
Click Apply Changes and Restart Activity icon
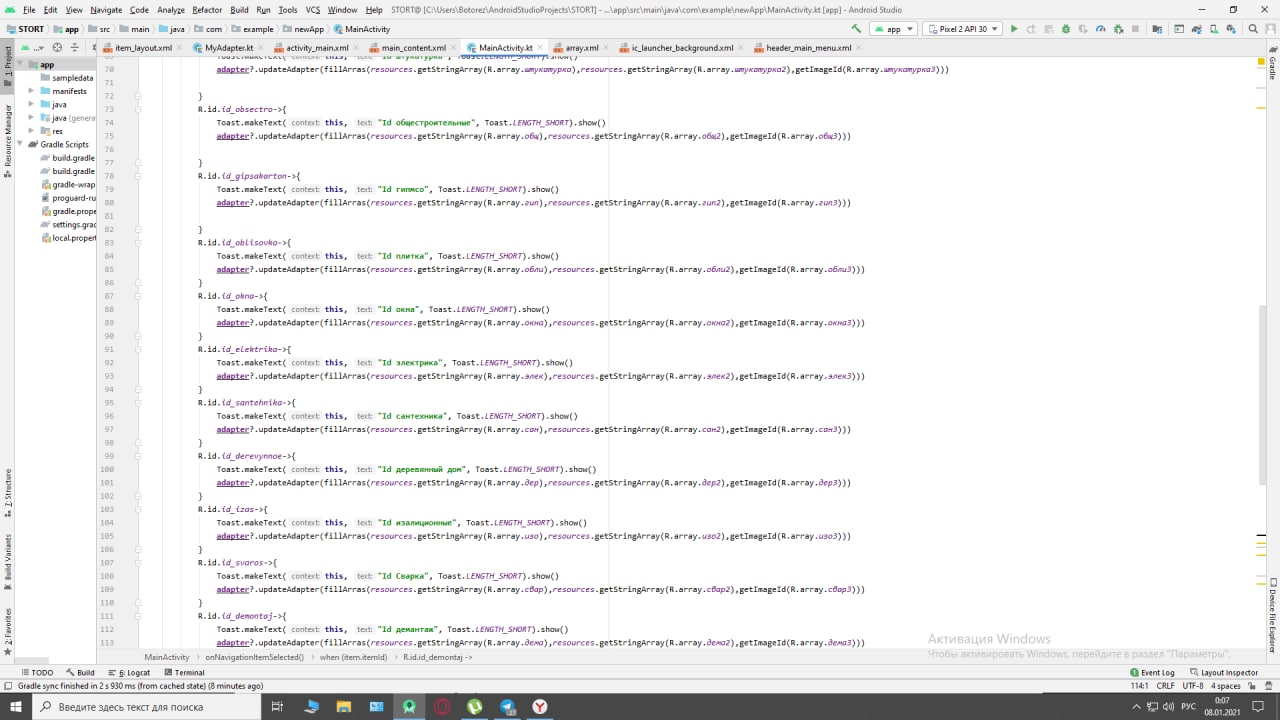click(1031, 29)
